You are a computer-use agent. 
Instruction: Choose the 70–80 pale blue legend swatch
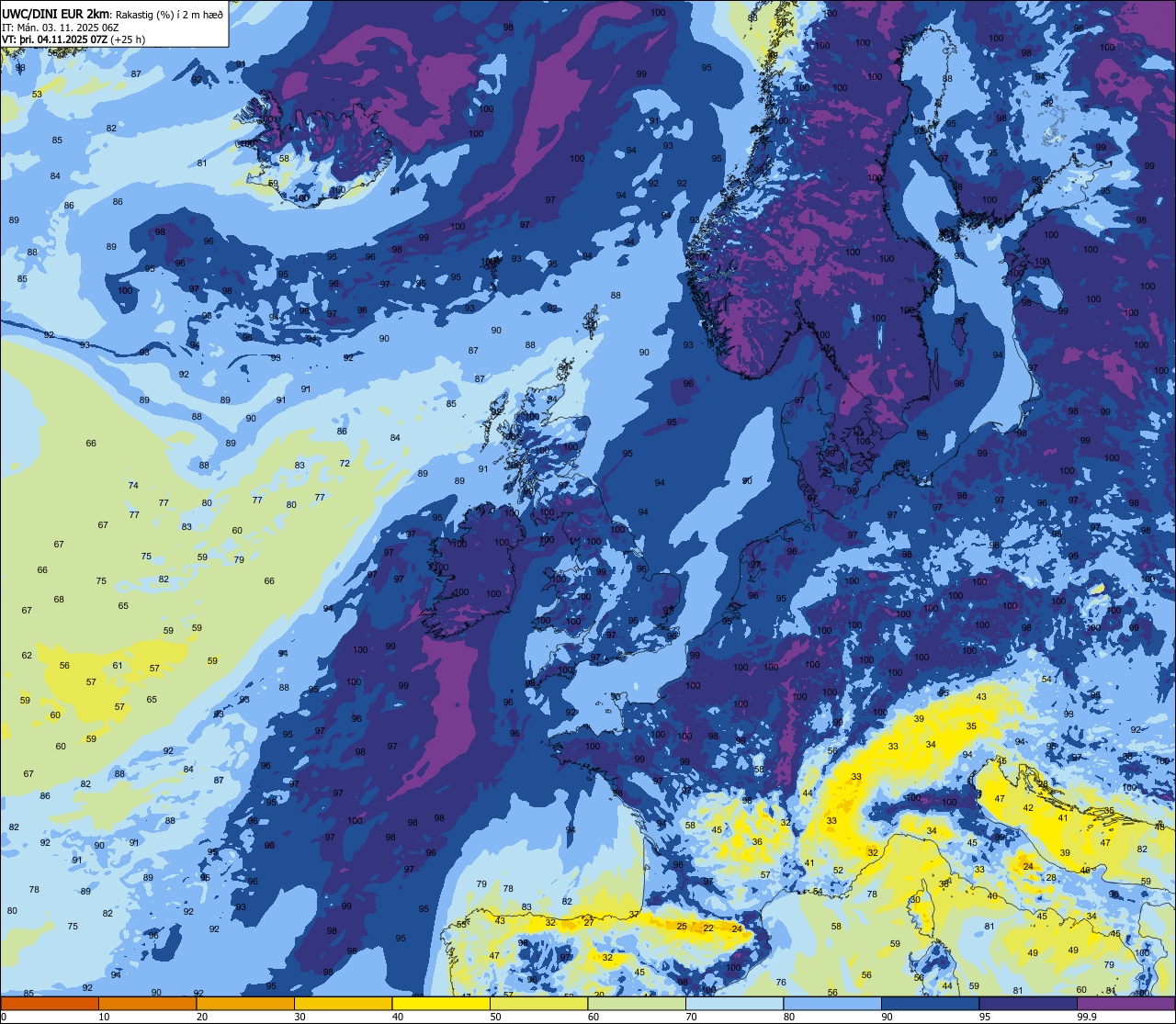click(734, 1003)
